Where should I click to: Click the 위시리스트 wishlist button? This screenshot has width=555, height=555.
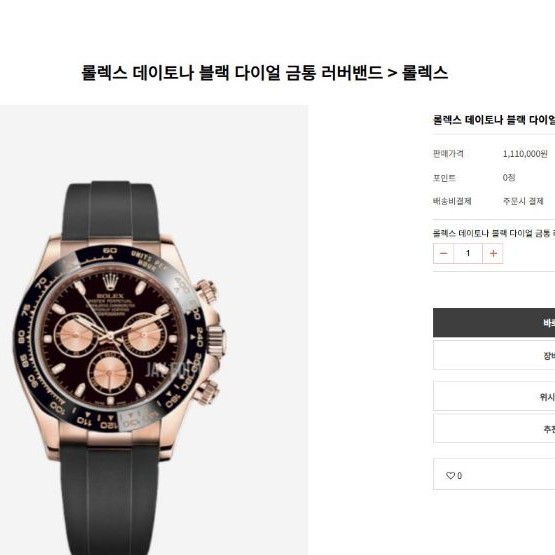pos(494,396)
